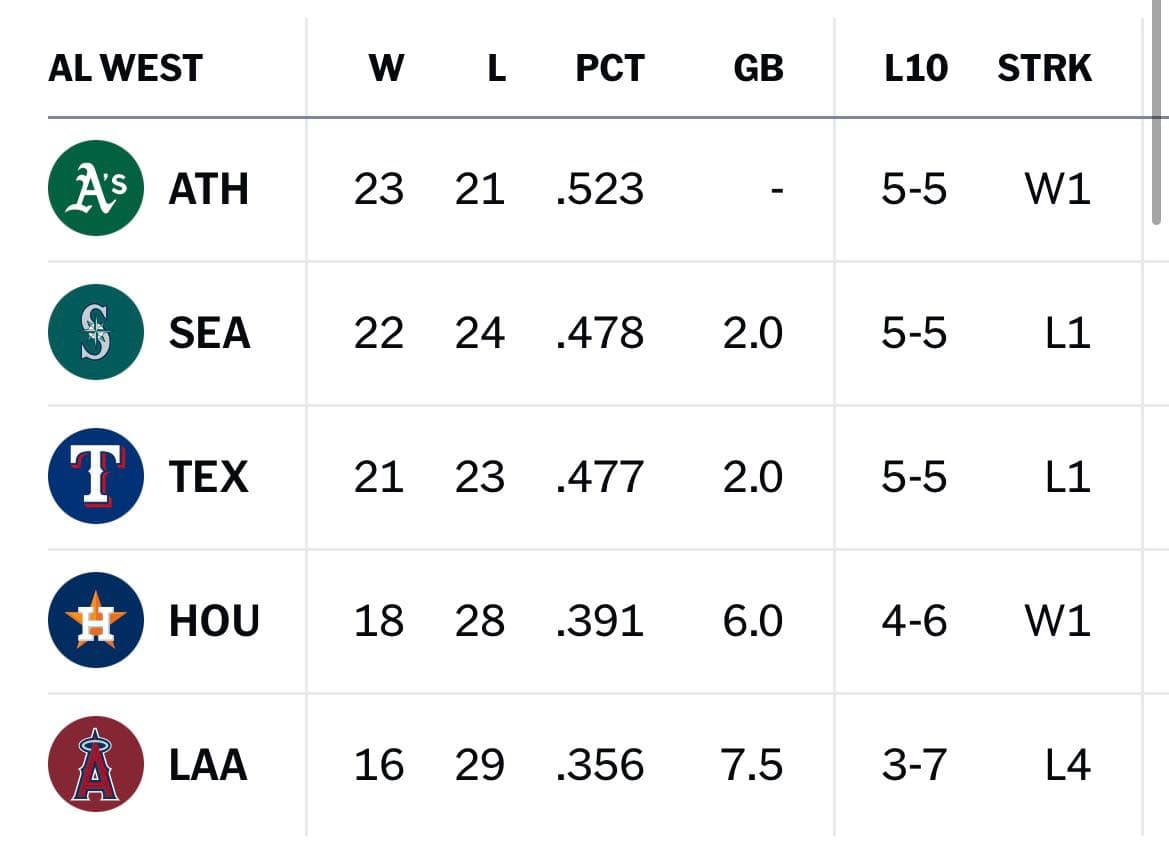Click the Seattle Mariners logo
The image size is (1169, 845).
click(x=95, y=332)
